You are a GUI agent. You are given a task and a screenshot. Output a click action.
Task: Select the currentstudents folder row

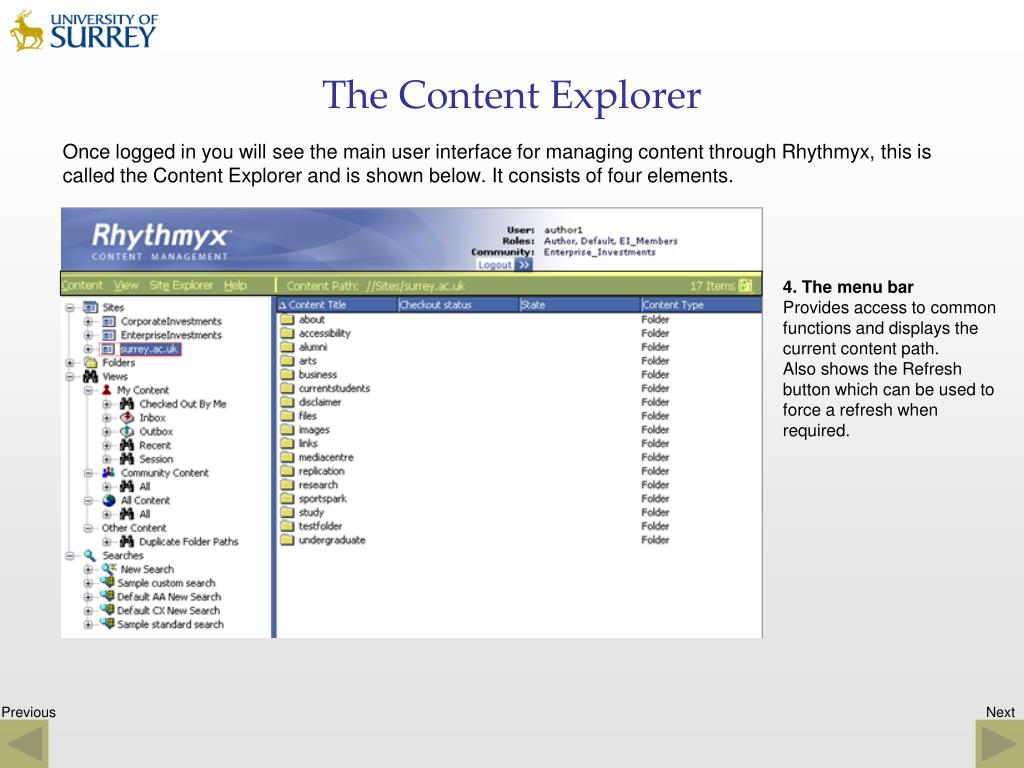pyautogui.click(x=519, y=388)
